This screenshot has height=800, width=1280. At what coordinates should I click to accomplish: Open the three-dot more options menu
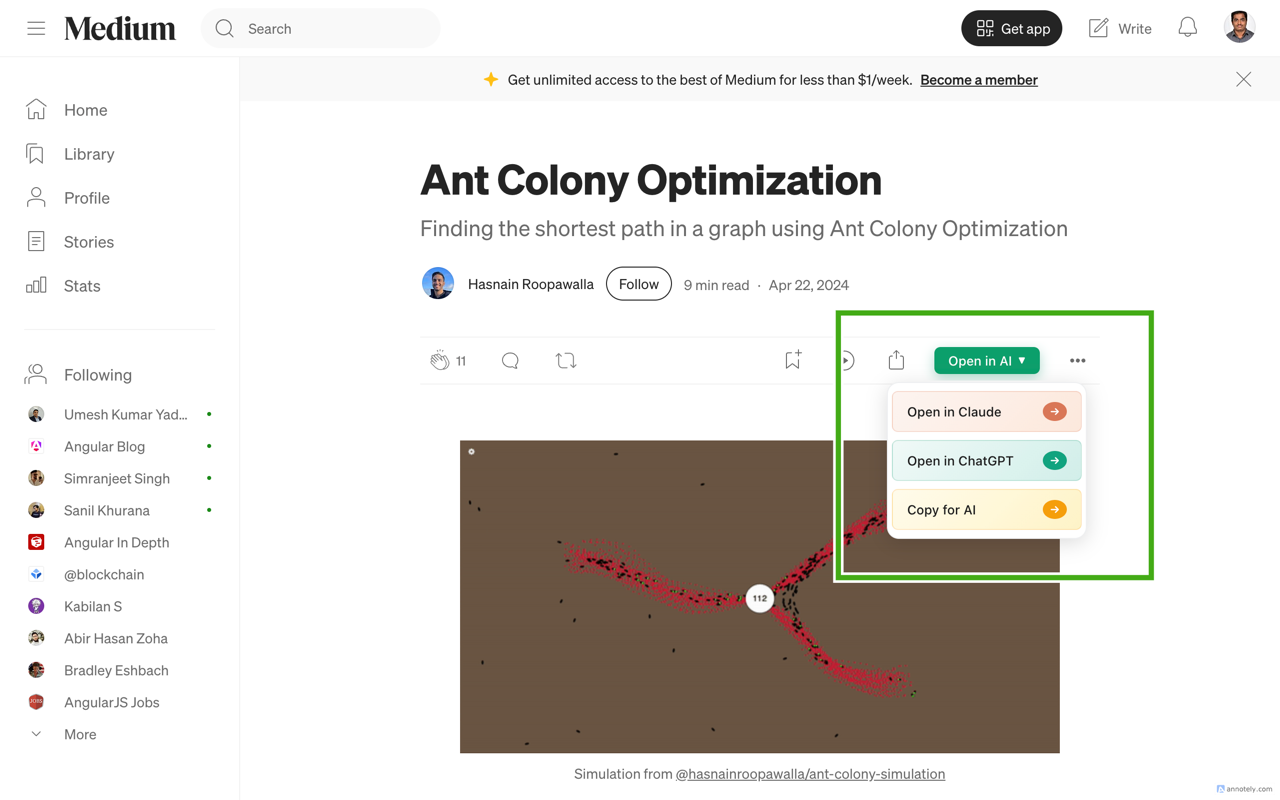pos(1077,361)
